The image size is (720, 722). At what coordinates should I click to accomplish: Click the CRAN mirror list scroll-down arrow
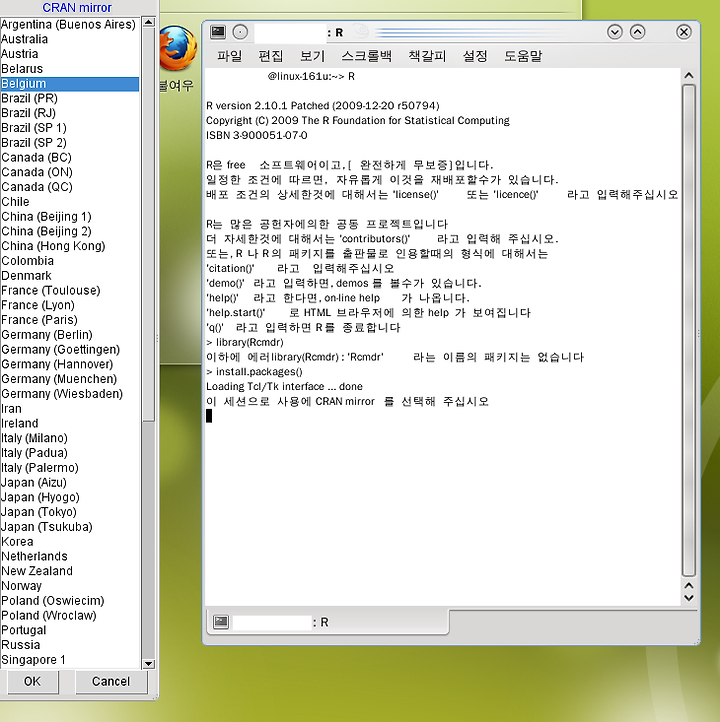(x=148, y=664)
